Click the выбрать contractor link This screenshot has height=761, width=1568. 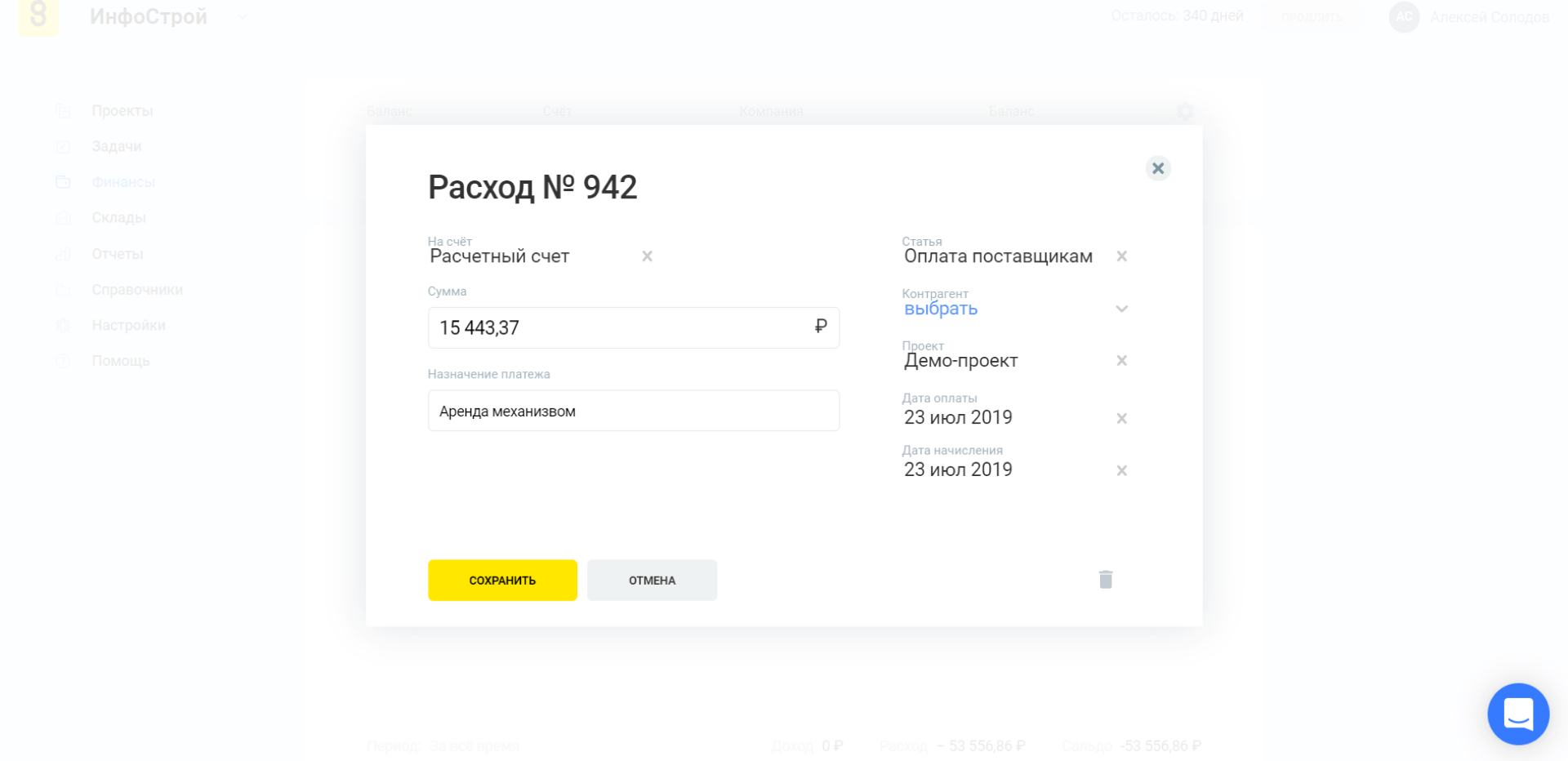[x=941, y=309]
